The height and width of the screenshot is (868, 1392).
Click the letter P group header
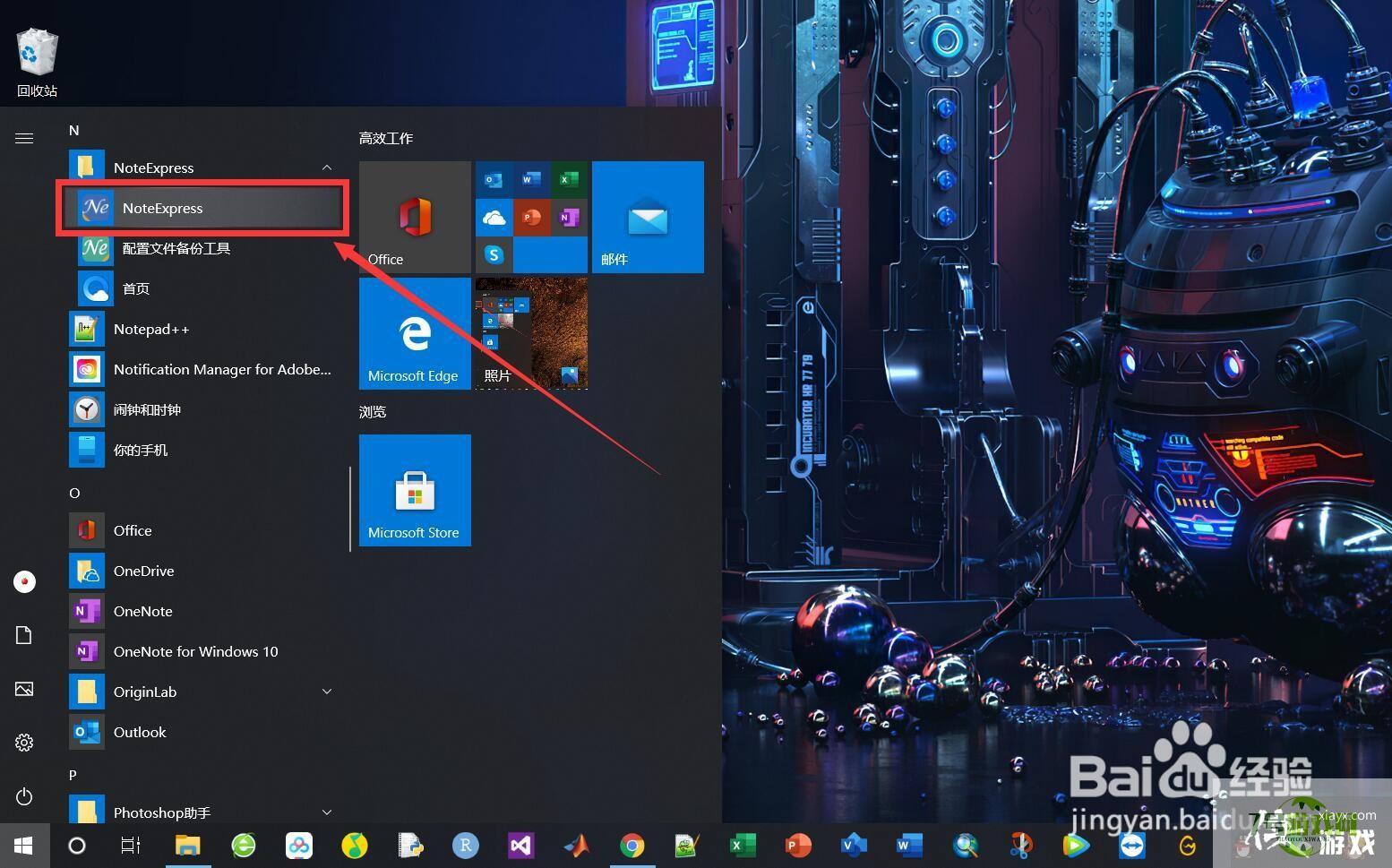[x=73, y=775]
